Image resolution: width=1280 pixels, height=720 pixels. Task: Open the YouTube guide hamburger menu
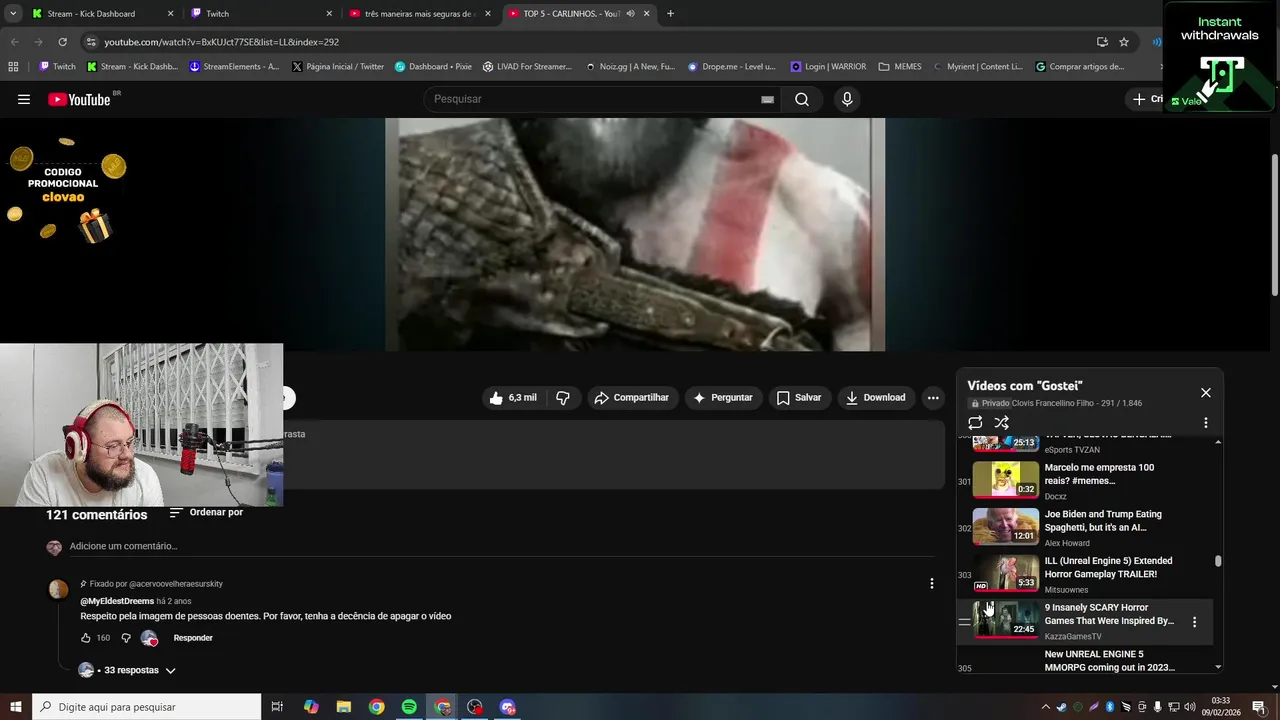pyautogui.click(x=24, y=99)
